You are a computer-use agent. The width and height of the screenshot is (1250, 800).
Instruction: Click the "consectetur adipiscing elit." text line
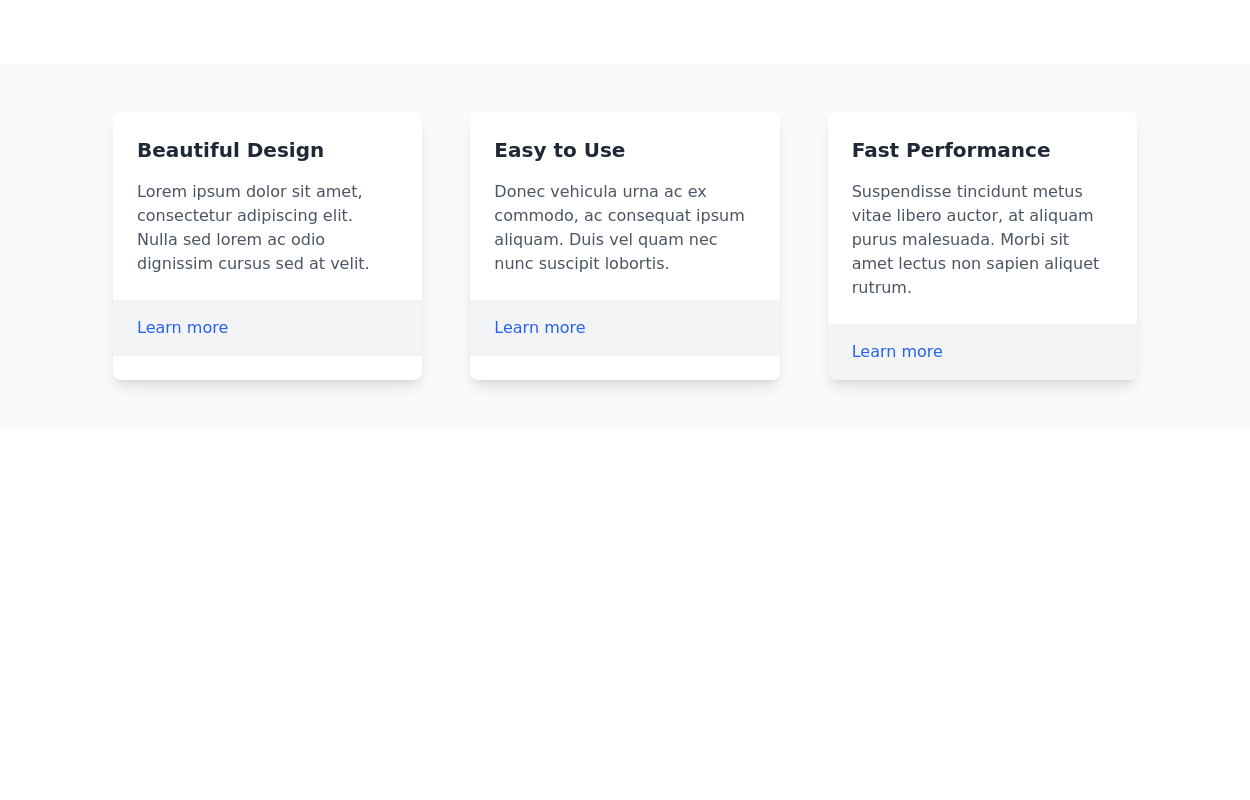[x=245, y=216]
